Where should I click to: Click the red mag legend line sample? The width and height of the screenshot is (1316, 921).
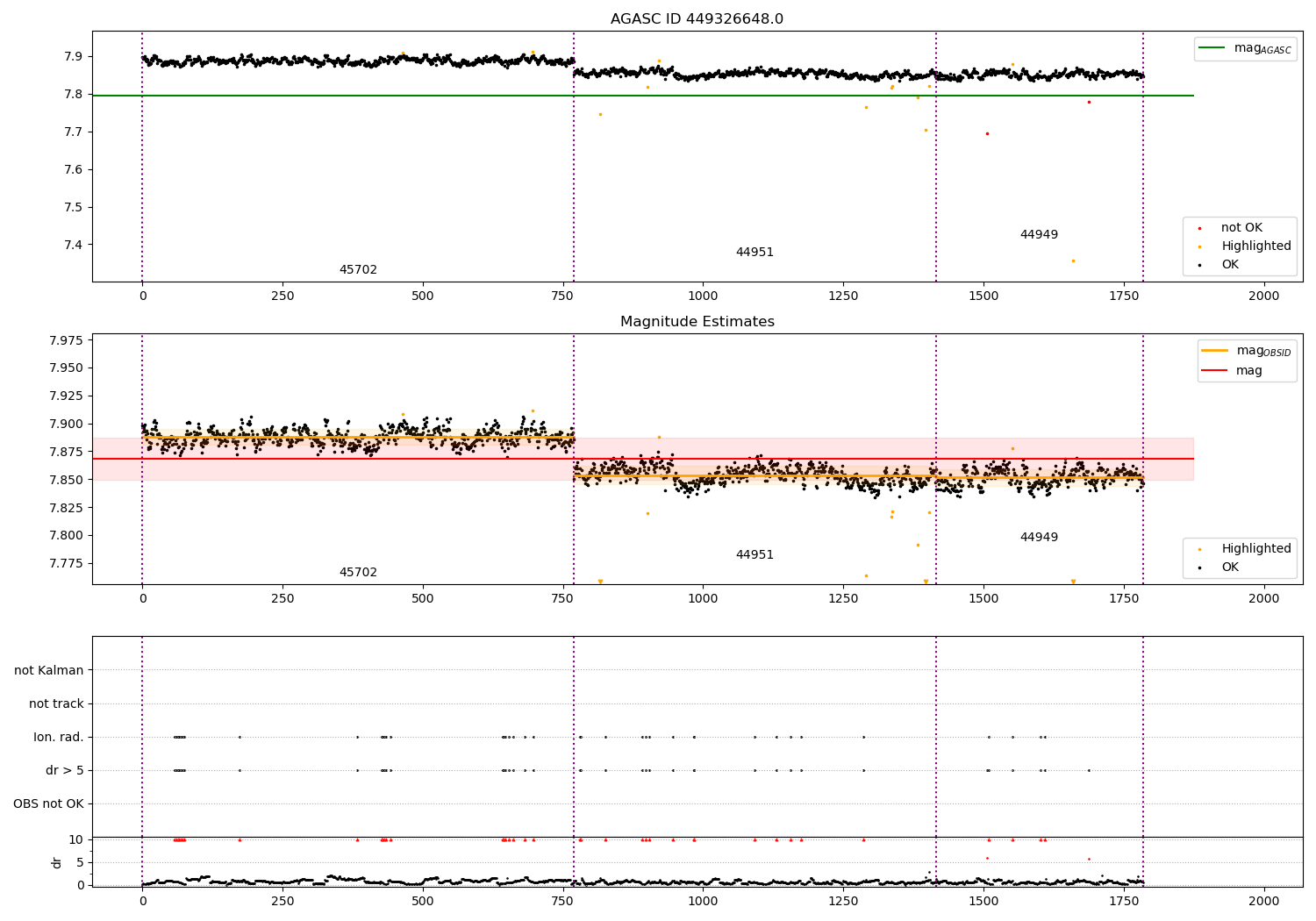(x=1215, y=371)
